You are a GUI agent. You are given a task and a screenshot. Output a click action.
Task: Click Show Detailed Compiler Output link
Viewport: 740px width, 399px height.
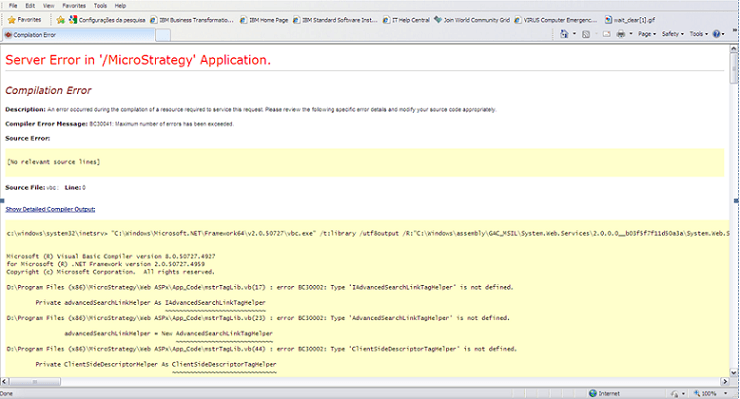tap(50, 209)
